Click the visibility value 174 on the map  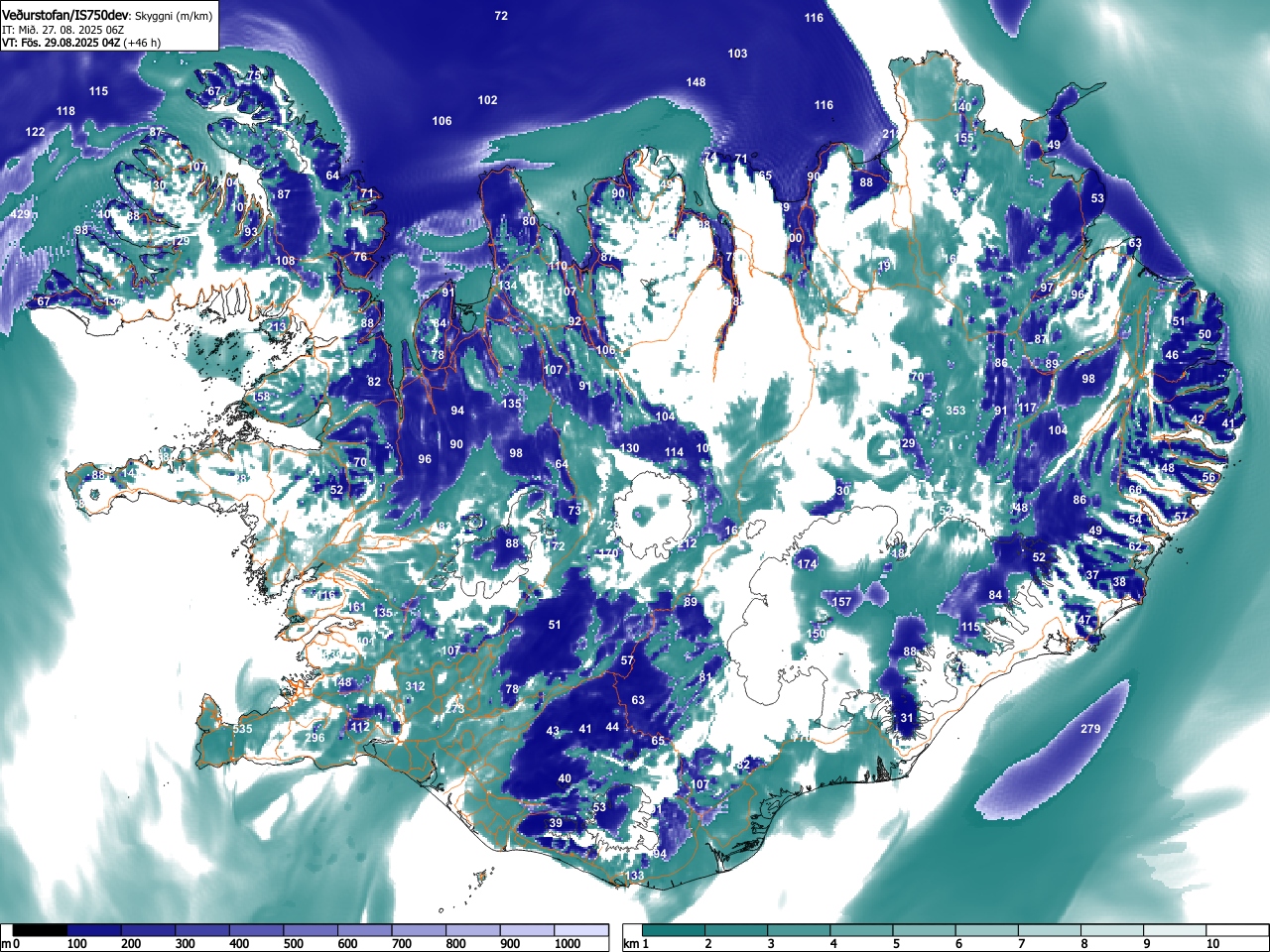pos(807,564)
